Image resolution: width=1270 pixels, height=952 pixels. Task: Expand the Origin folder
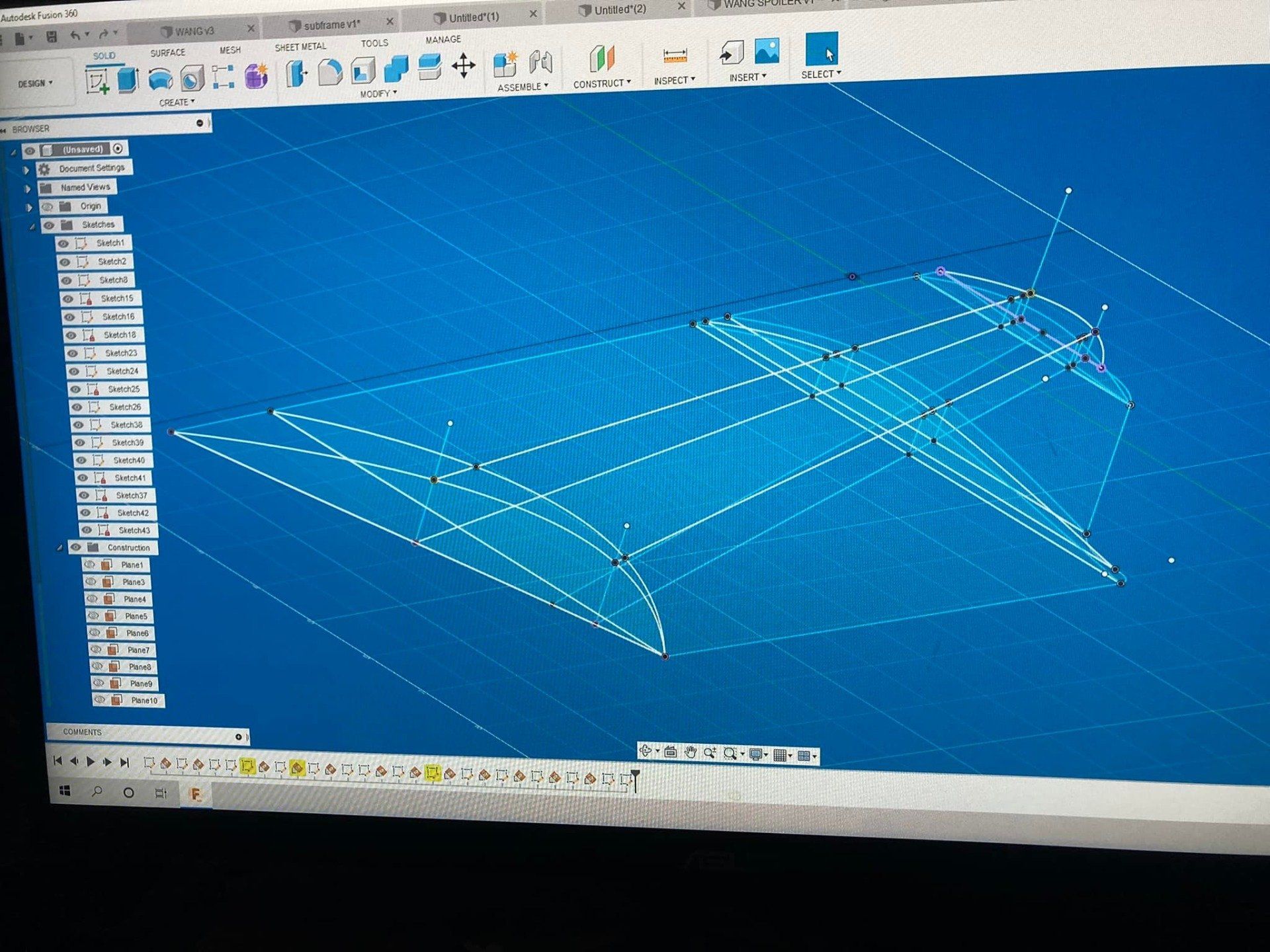[x=28, y=208]
